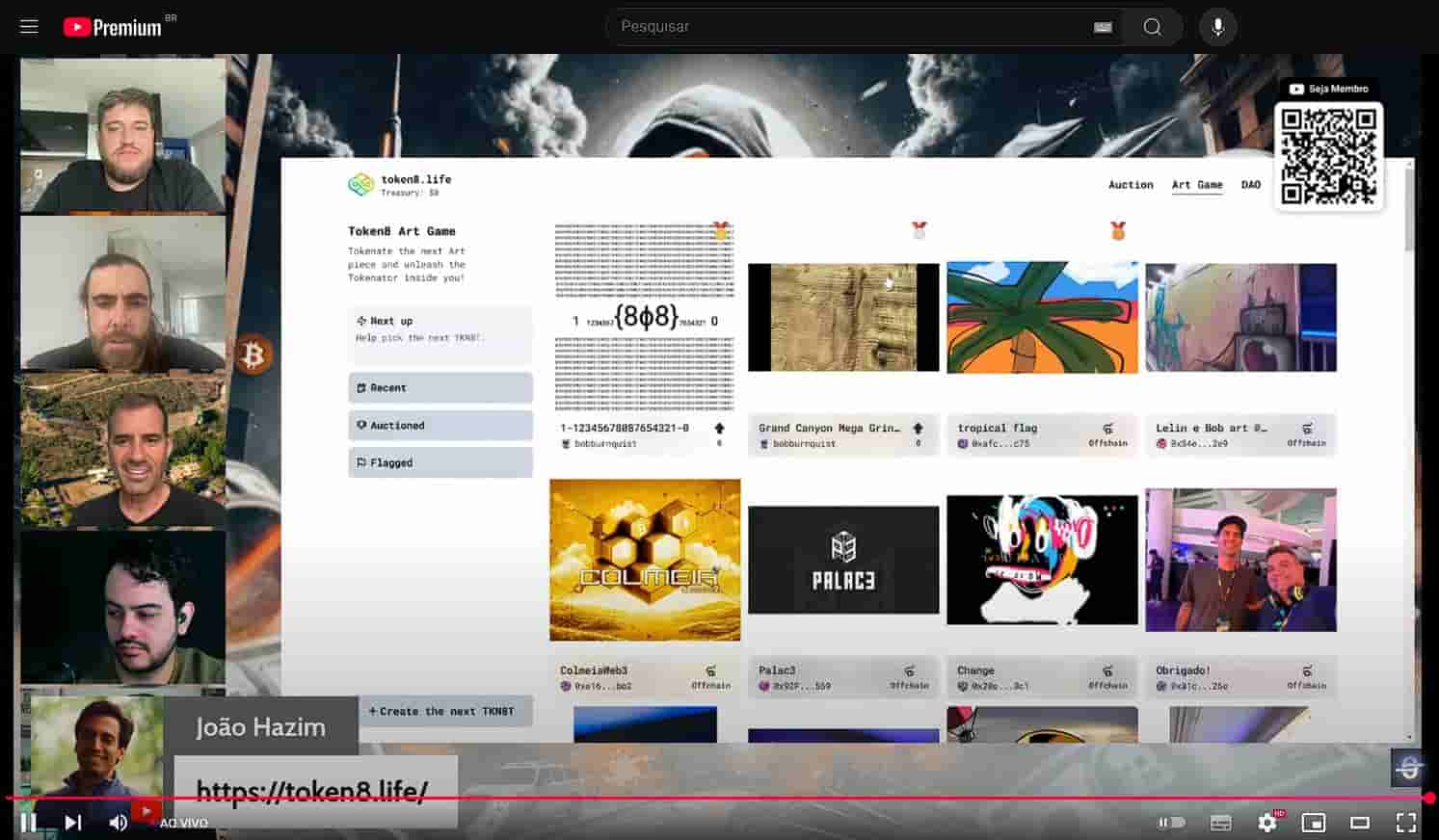
Task: Mute the video volume
Action: tap(119, 823)
